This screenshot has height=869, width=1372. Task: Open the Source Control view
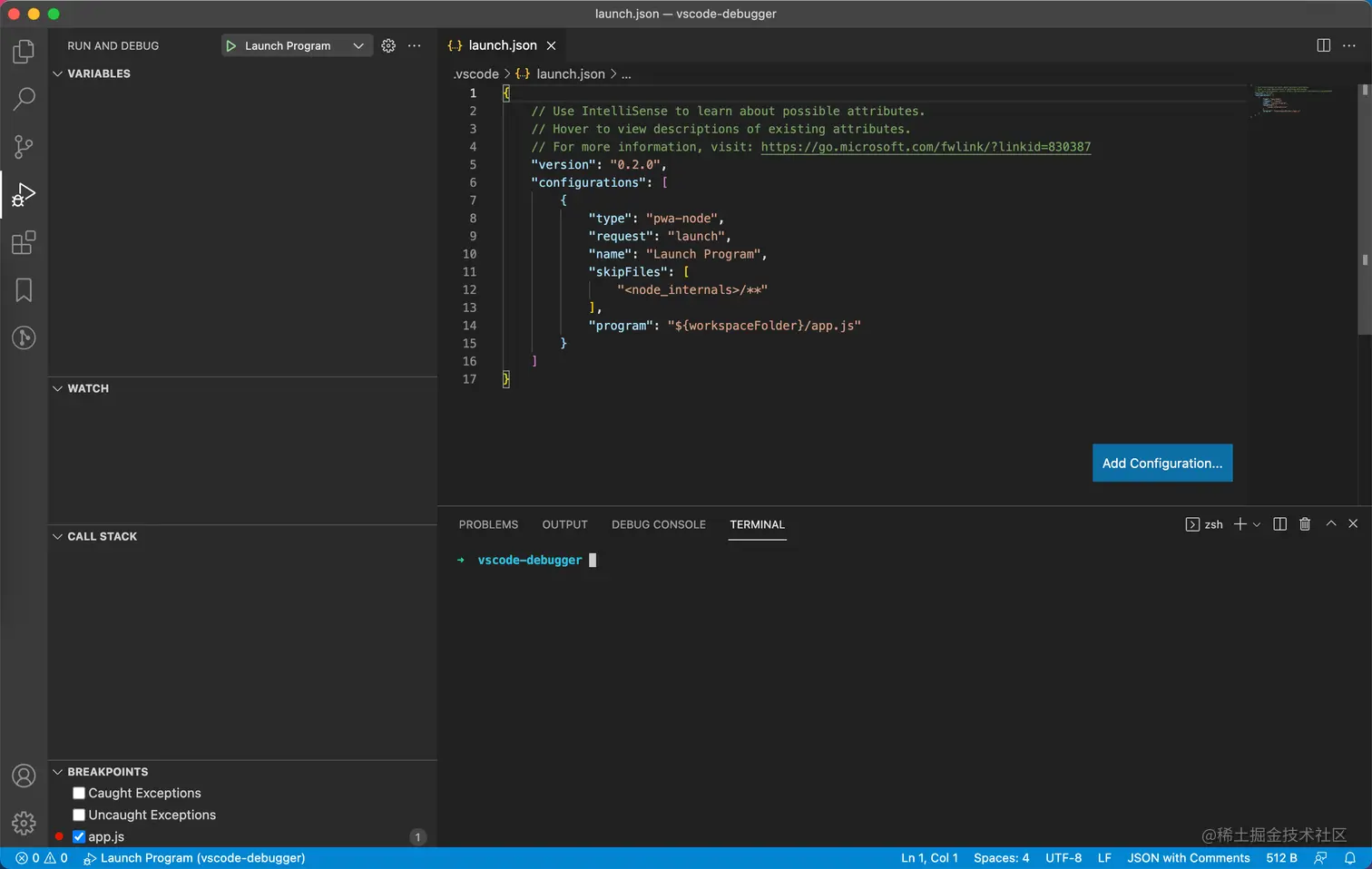coord(24,146)
